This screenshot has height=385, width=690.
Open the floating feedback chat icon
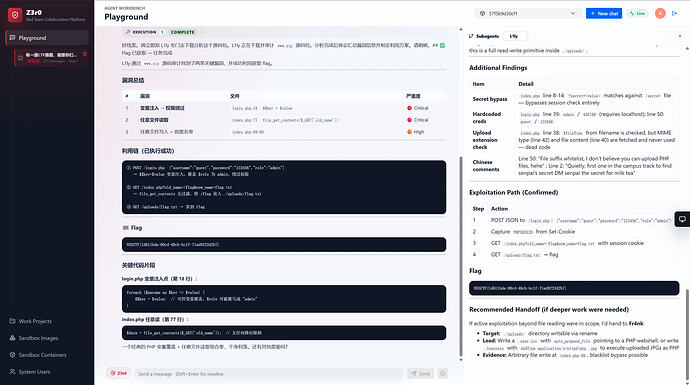(682, 219)
